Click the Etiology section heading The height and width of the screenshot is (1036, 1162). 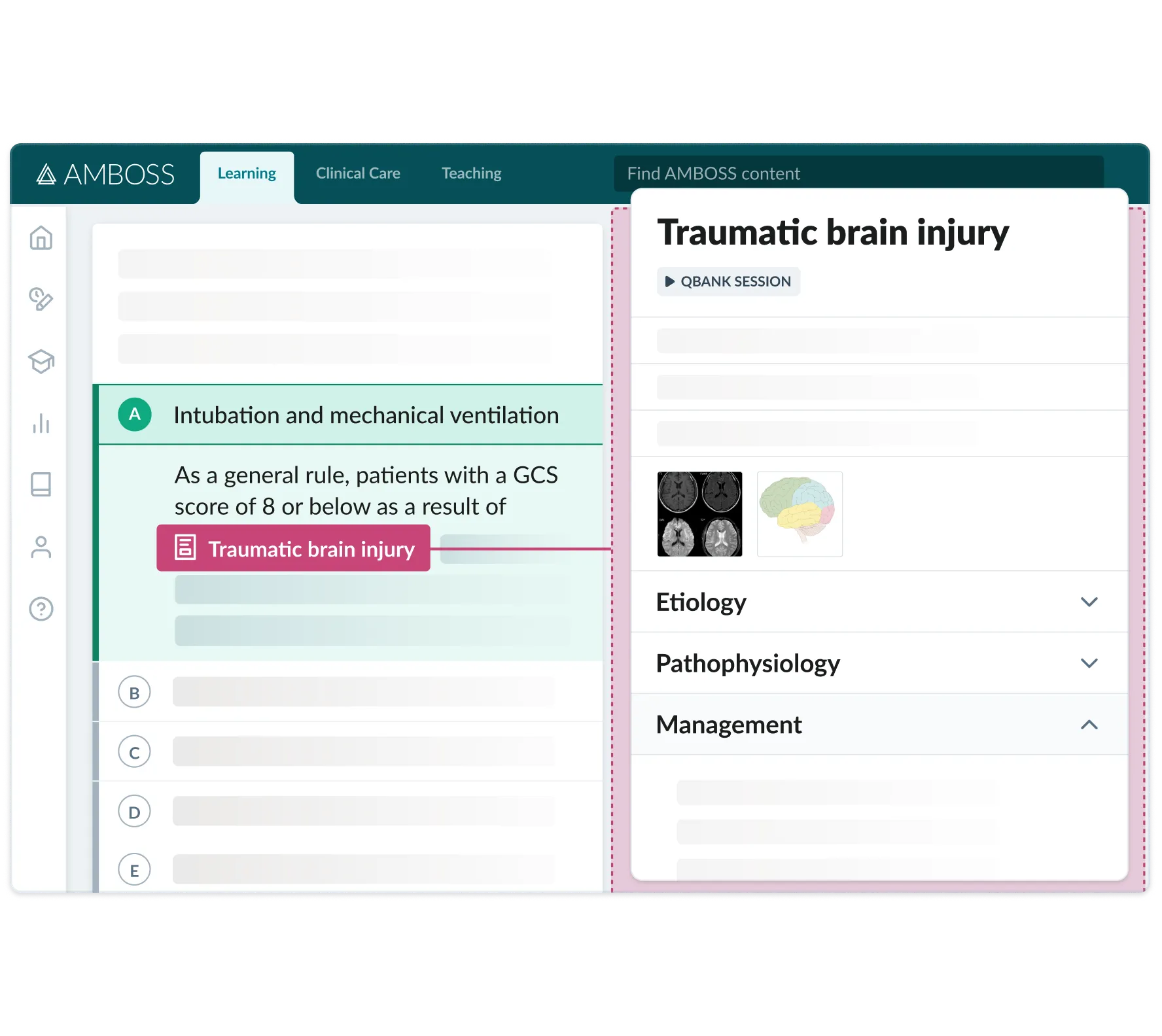coord(701,602)
